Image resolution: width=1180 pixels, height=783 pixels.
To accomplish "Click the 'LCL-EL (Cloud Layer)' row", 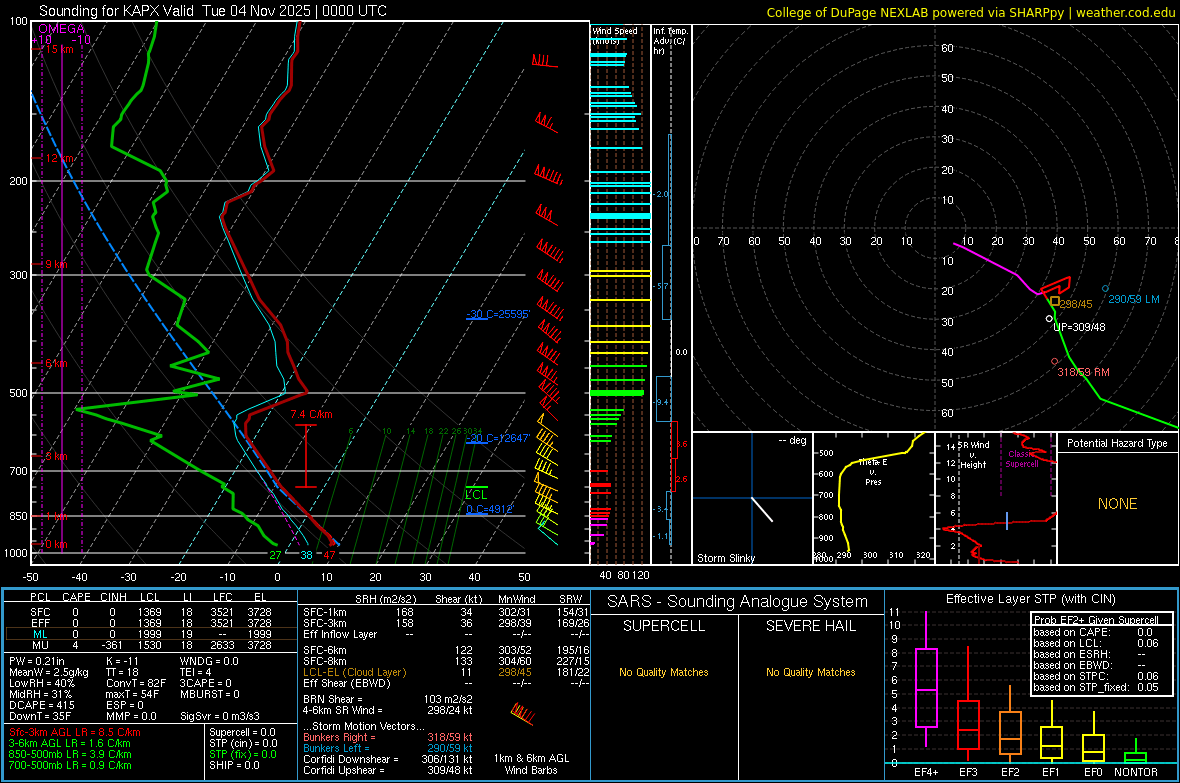I will click(444, 672).
